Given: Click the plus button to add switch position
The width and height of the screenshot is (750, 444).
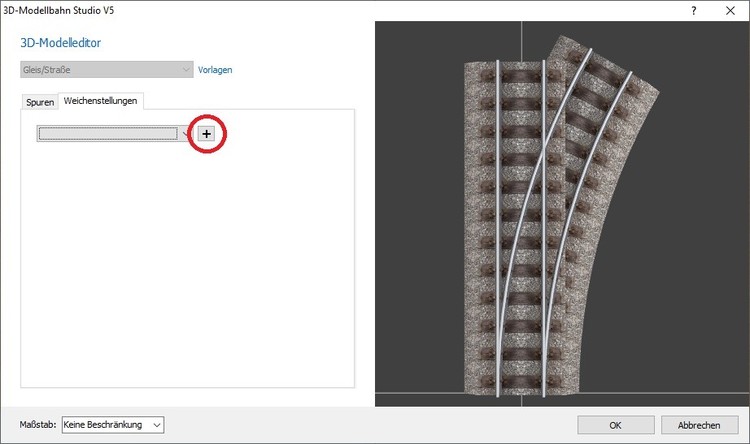Looking at the screenshot, I should coord(206,134).
